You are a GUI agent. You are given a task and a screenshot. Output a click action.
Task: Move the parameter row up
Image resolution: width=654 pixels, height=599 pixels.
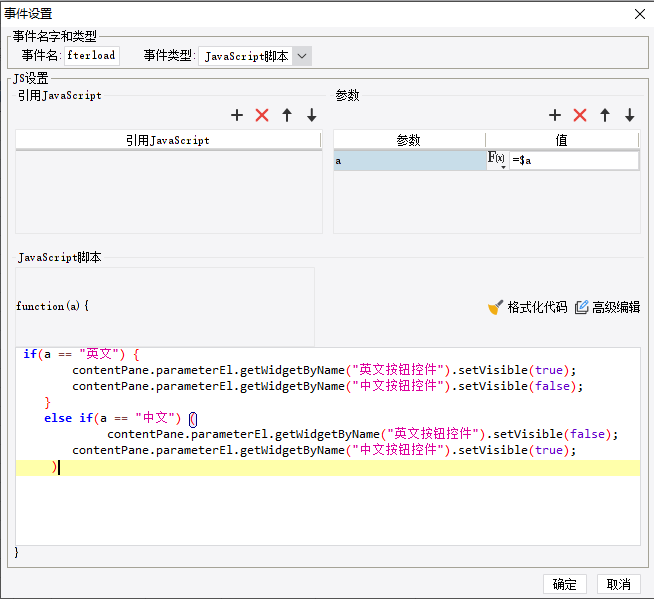[605, 116]
